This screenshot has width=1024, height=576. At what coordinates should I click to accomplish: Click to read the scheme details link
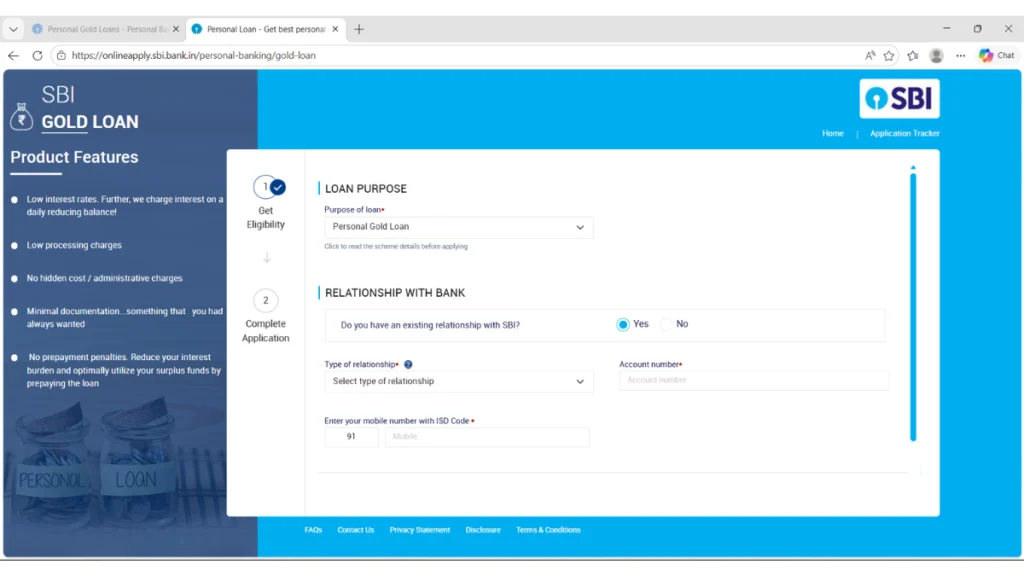tap(396, 246)
